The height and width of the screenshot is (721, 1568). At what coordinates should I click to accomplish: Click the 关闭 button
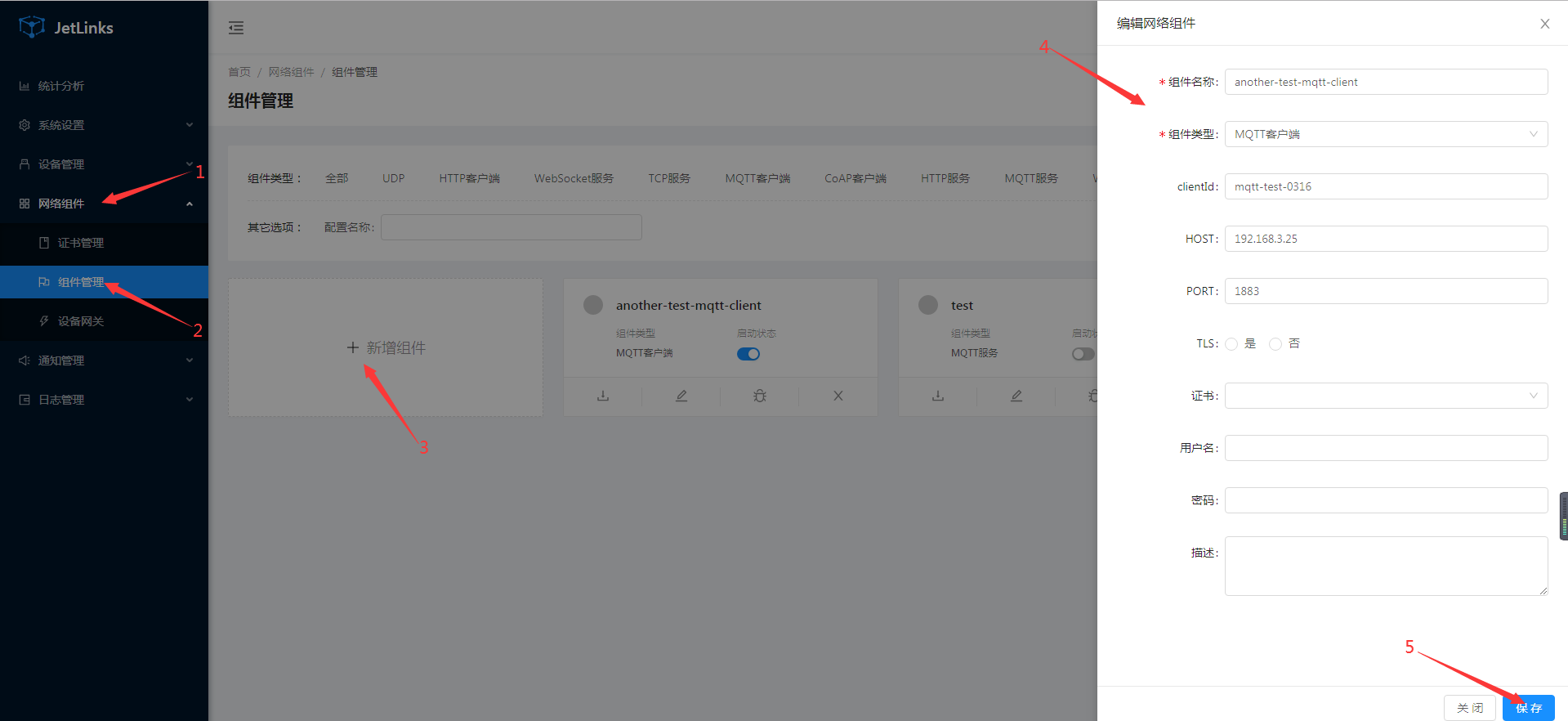[1469, 708]
